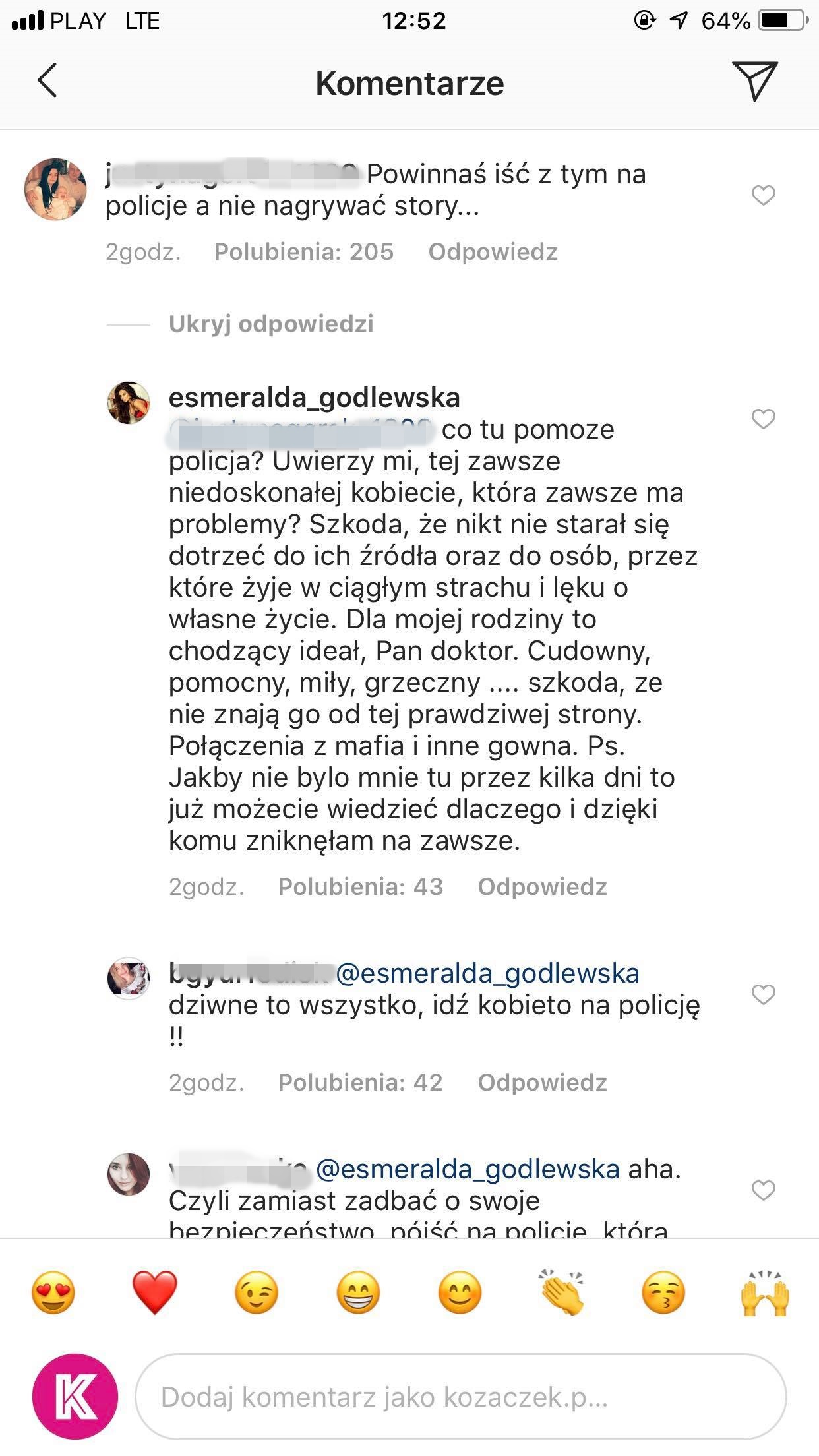Focus the 'Dodaj komentarz' input field

[460, 1397]
